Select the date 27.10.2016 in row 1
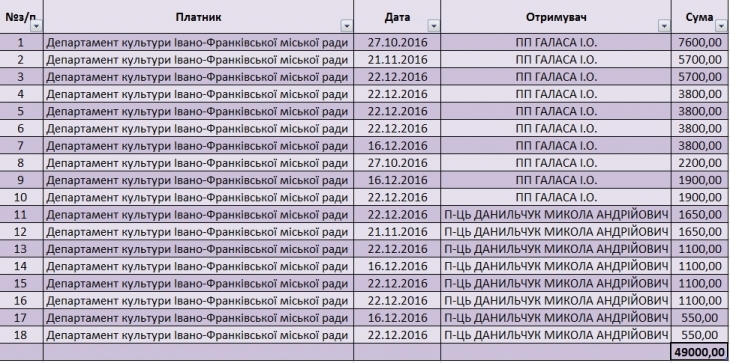This screenshot has height=363, width=730. coord(397,42)
